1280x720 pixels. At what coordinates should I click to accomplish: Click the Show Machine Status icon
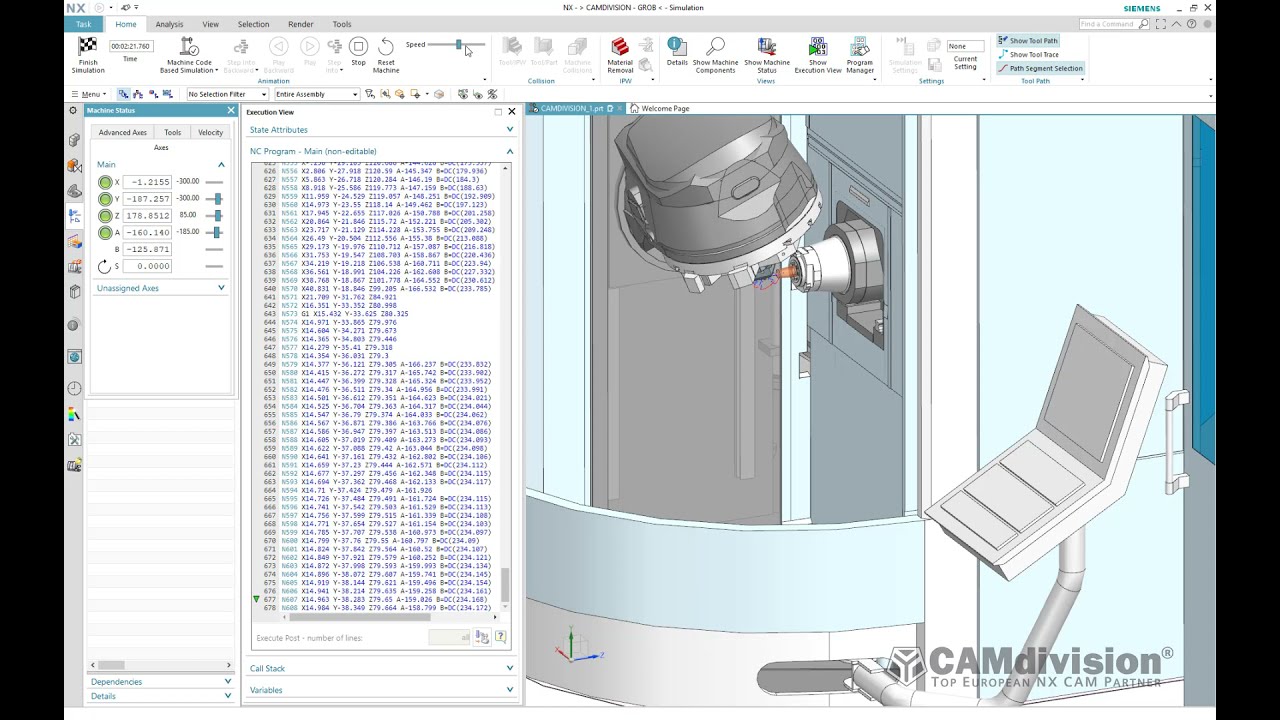pyautogui.click(x=767, y=46)
